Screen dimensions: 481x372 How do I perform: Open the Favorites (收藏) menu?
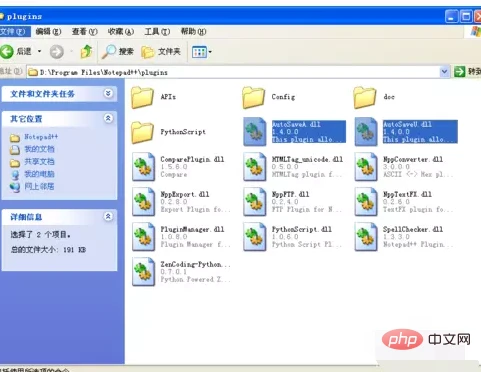[121, 32]
